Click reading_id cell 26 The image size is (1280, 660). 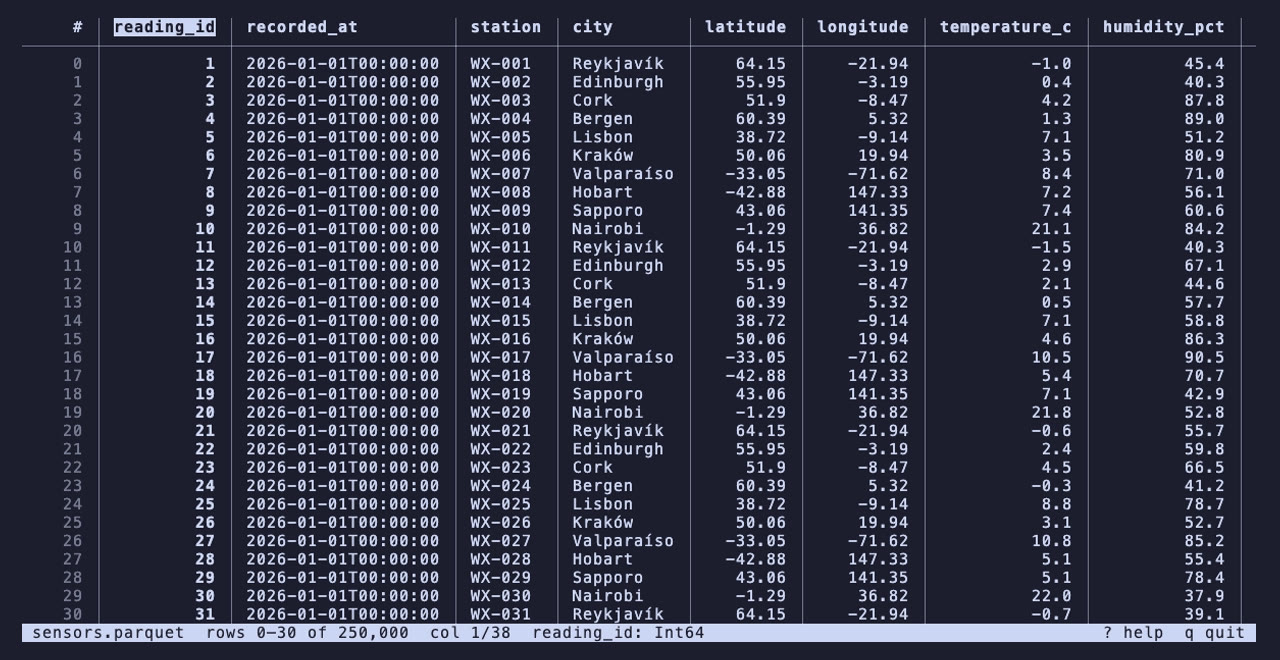tap(205, 522)
